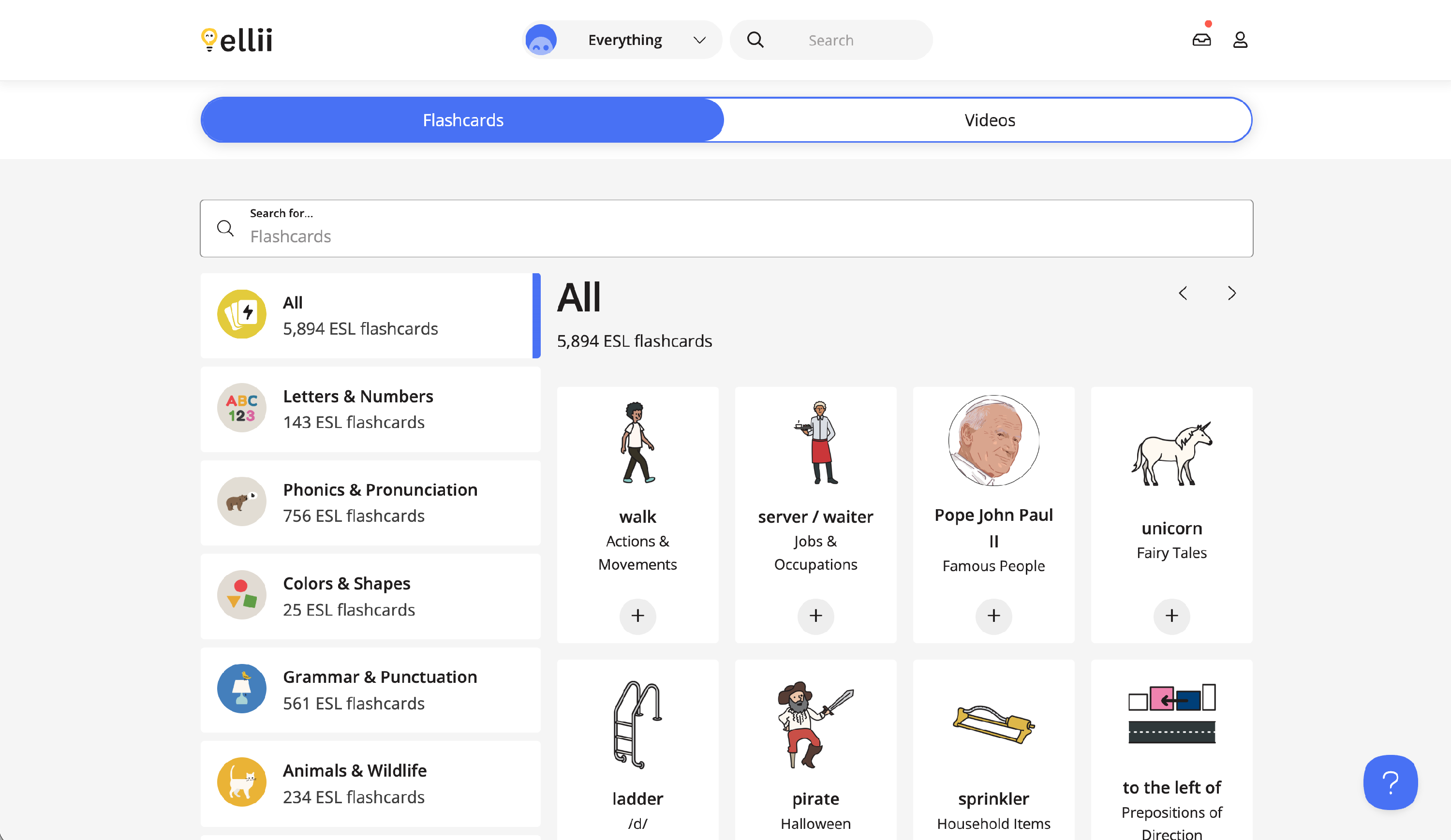Go to next flashcards page arrow
This screenshot has height=840, width=1451.
coord(1231,293)
